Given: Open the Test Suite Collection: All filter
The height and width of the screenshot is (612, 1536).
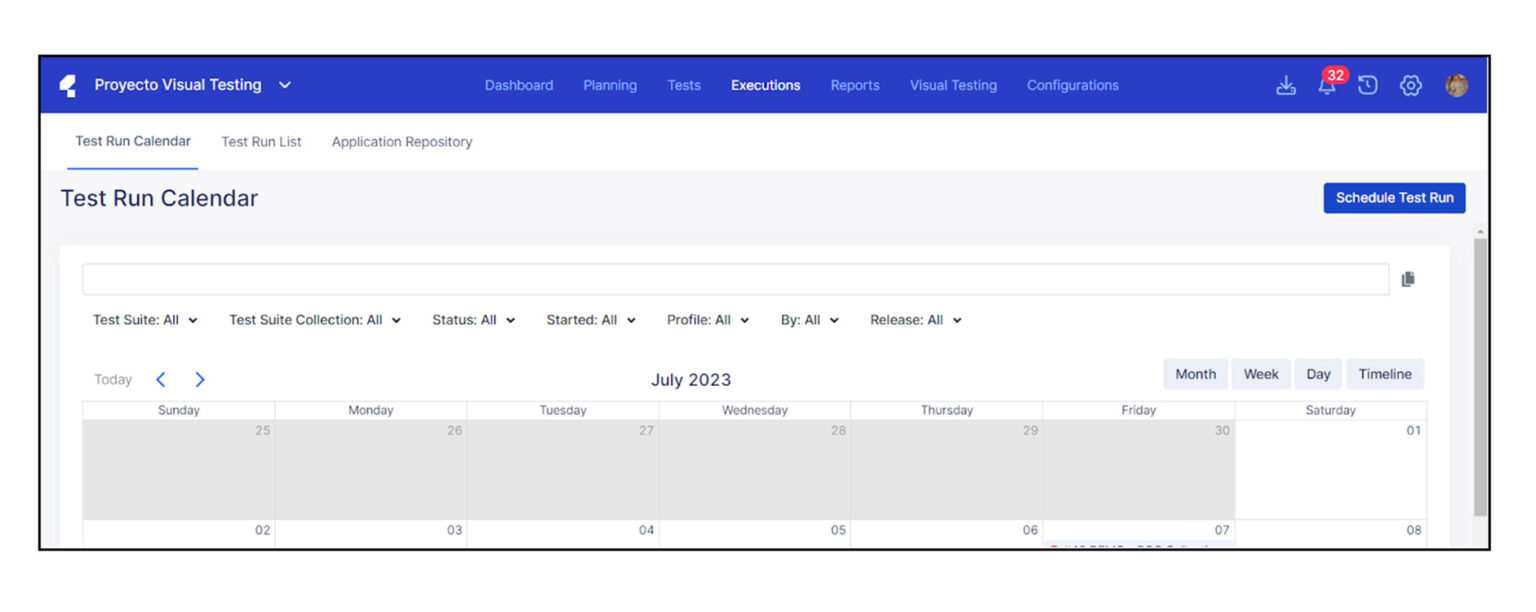Looking at the screenshot, I should tap(315, 320).
